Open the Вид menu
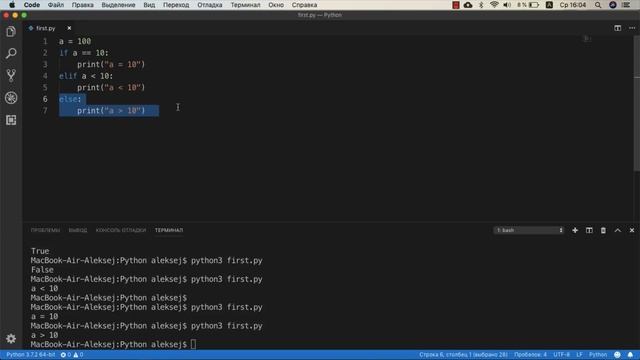The width and height of the screenshot is (640, 360). coord(149,5)
